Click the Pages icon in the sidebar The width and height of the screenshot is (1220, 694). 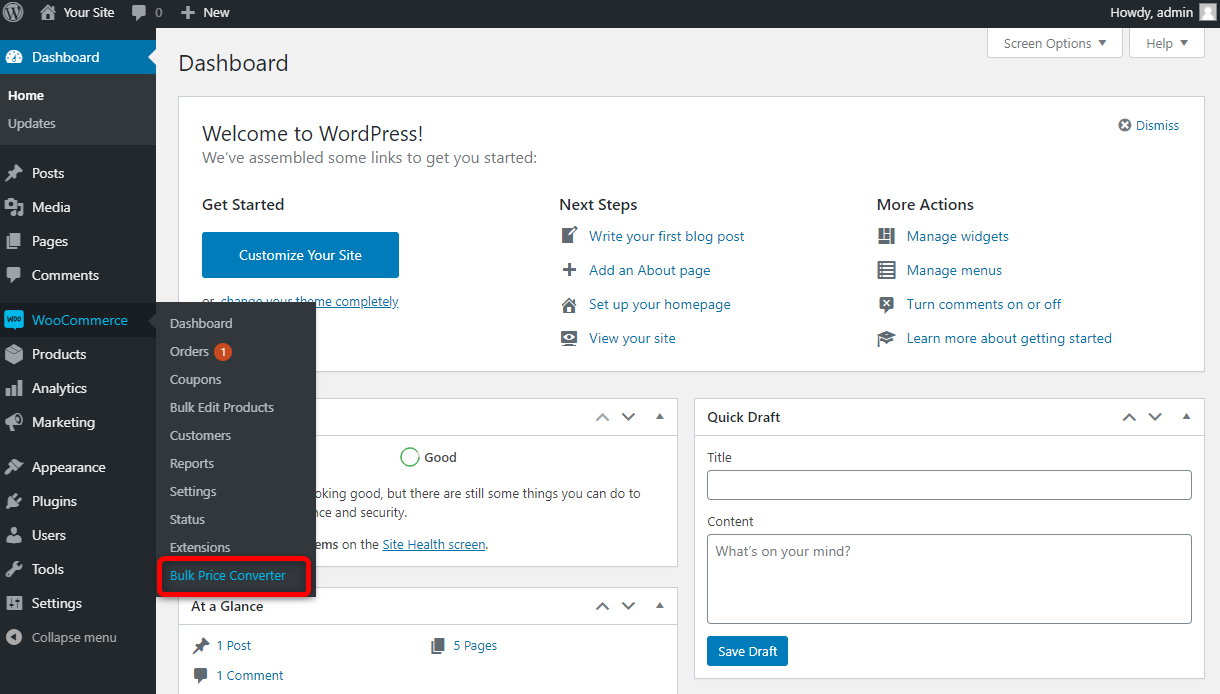[14, 241]
